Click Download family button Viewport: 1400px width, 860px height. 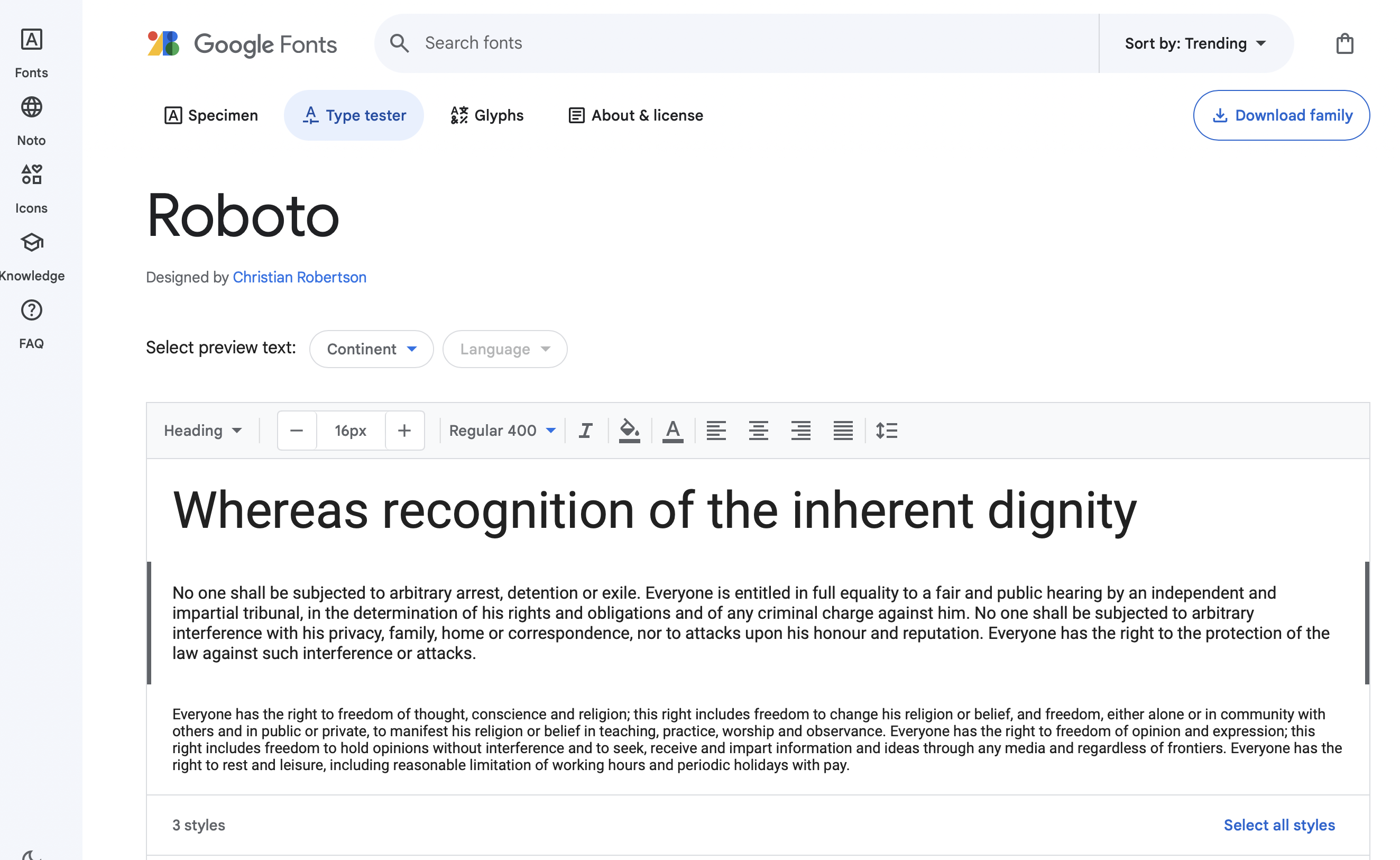(x=1281, y=115)
